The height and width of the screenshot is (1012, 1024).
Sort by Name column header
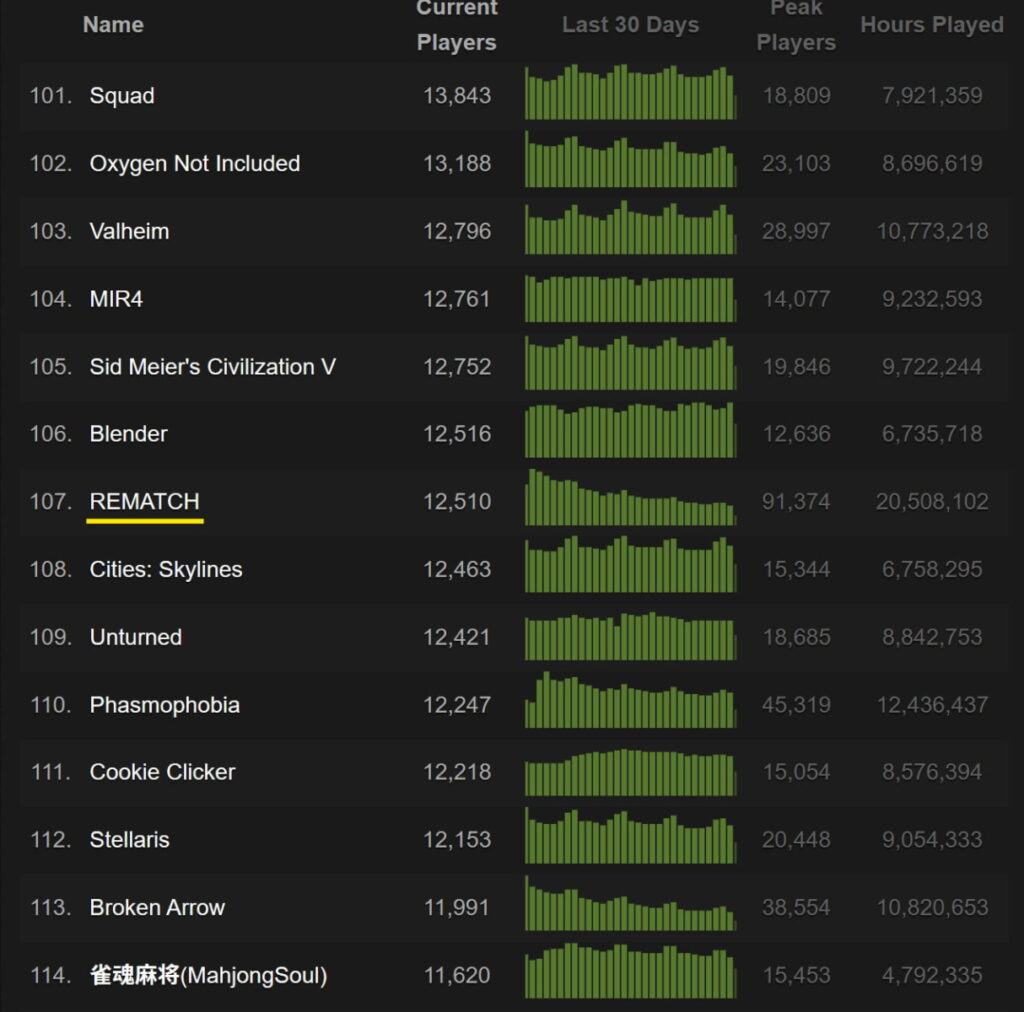[x=113, y=25]
